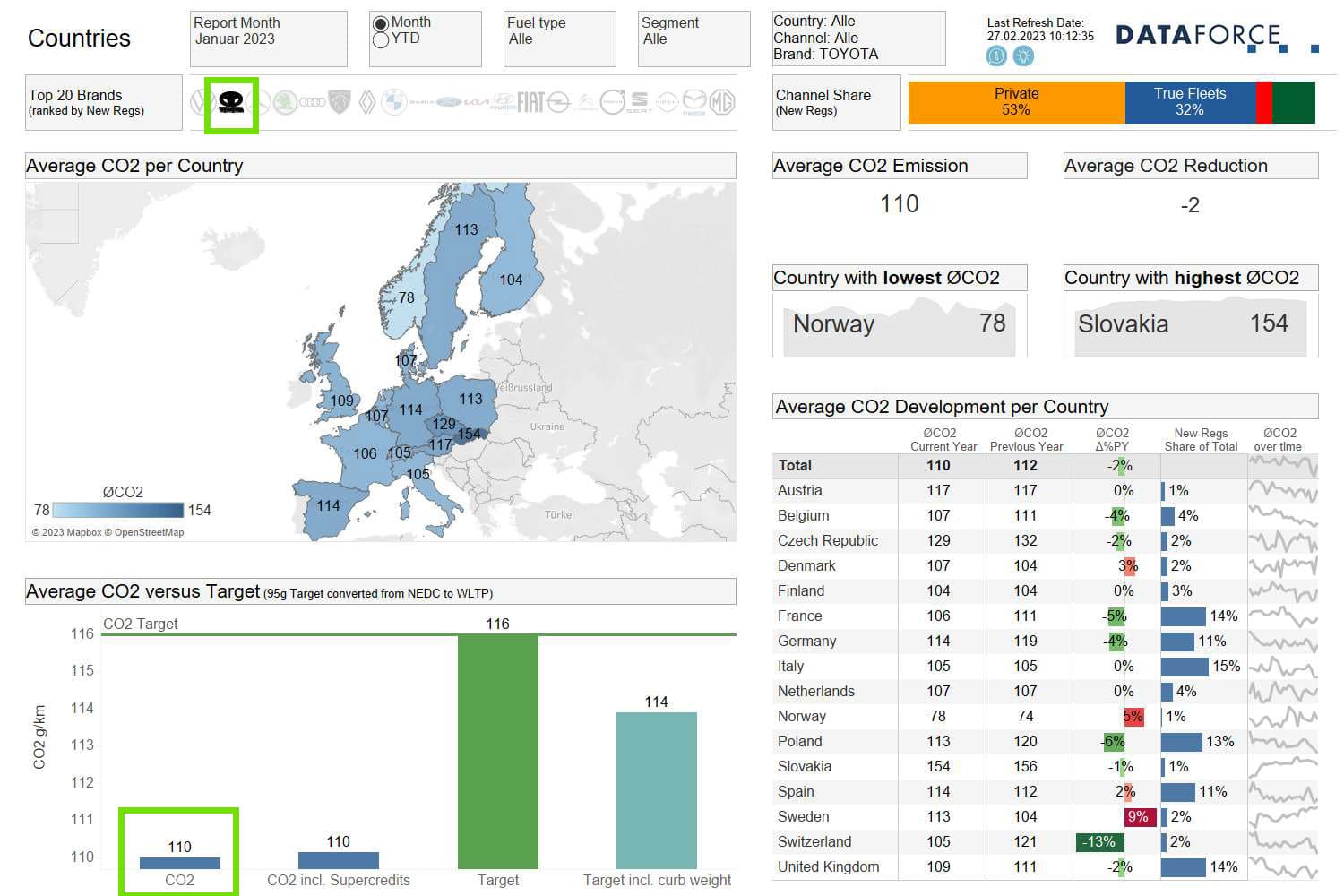The height and width of the screenshot is (896, 1344).
Task: Click the Switzerland row label
Action: click(x=814, y=841)
